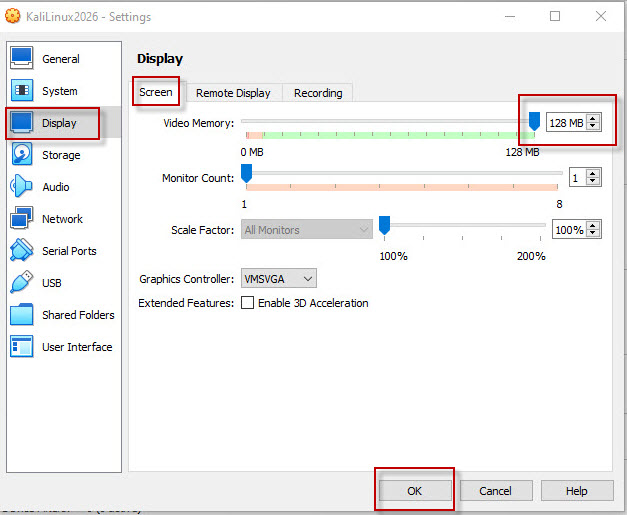Screen dimensions: 627x515
Task: Switch to the Recording tab
Action: (318, 93)
